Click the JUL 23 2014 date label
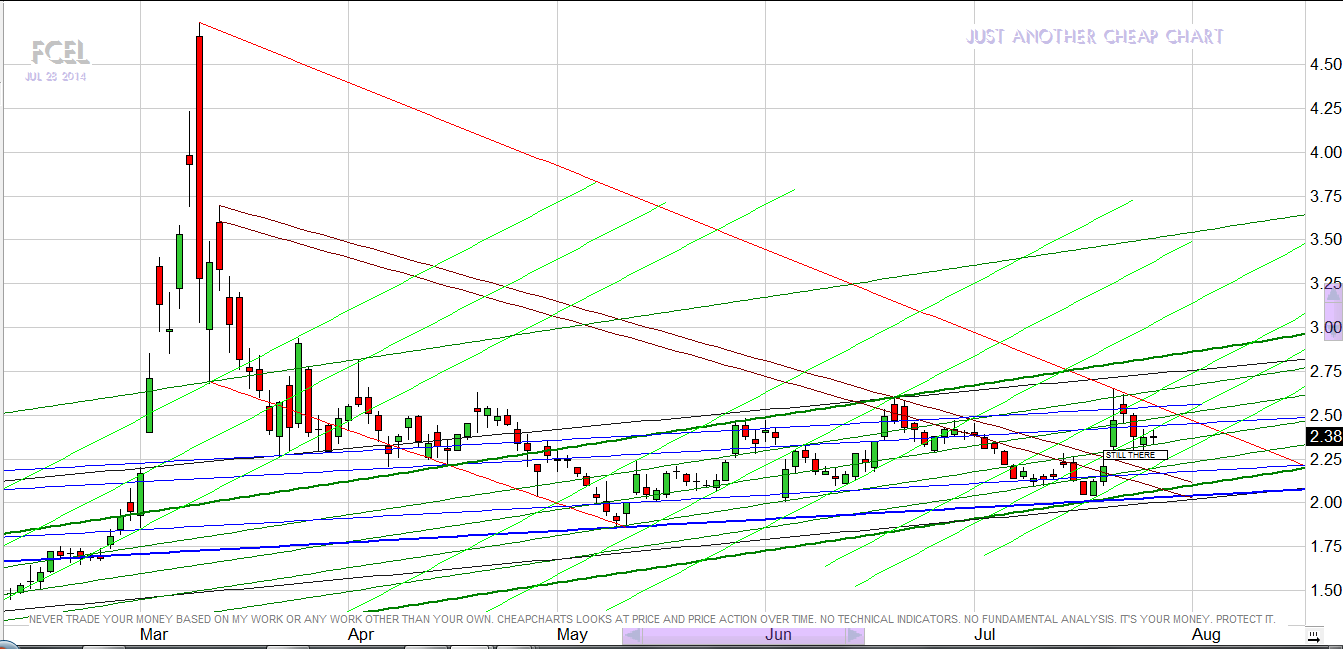Viewport: 1343px width, 649px height. click(56, 77)
